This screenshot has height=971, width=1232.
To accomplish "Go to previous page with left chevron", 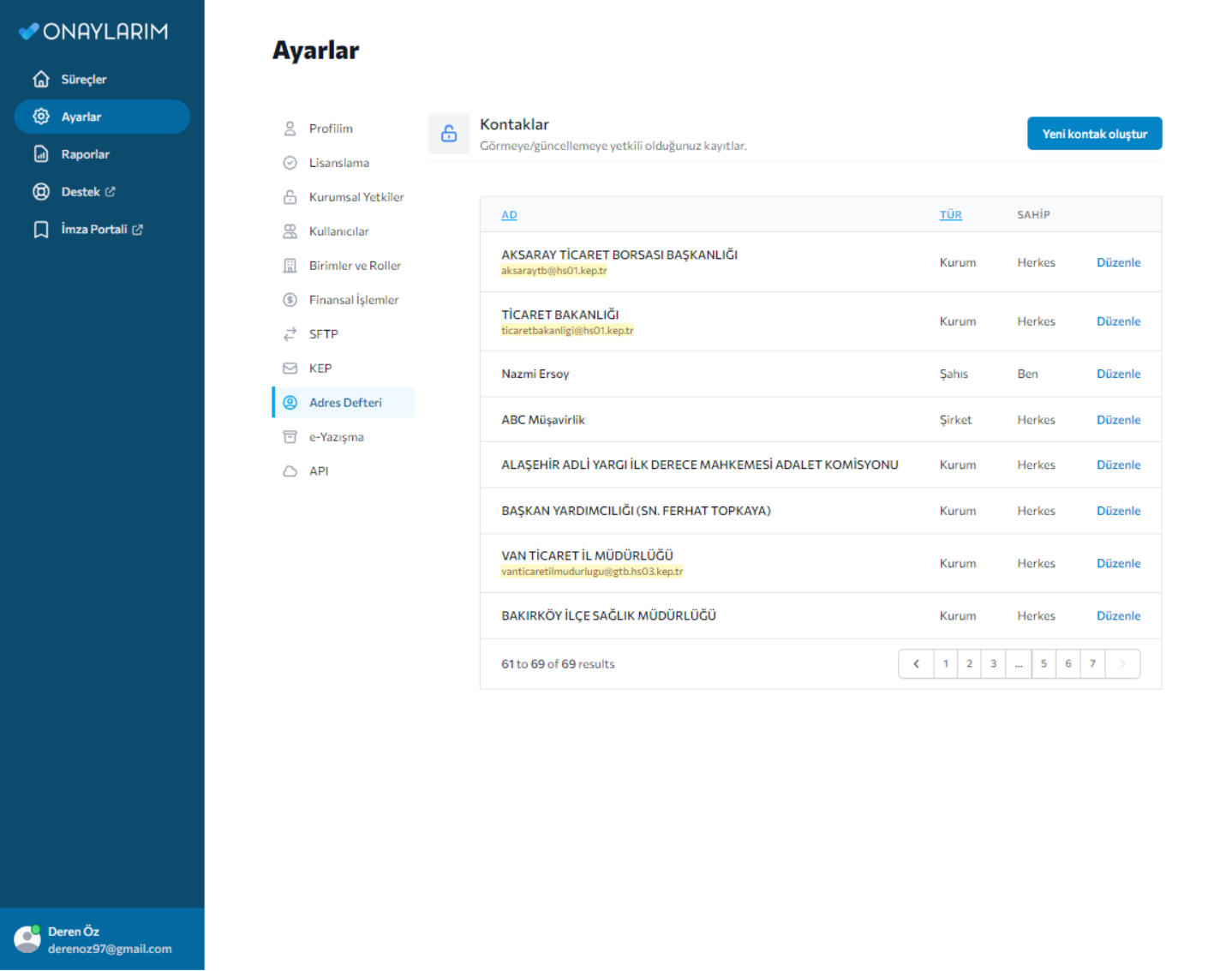I will coord(916,664).
